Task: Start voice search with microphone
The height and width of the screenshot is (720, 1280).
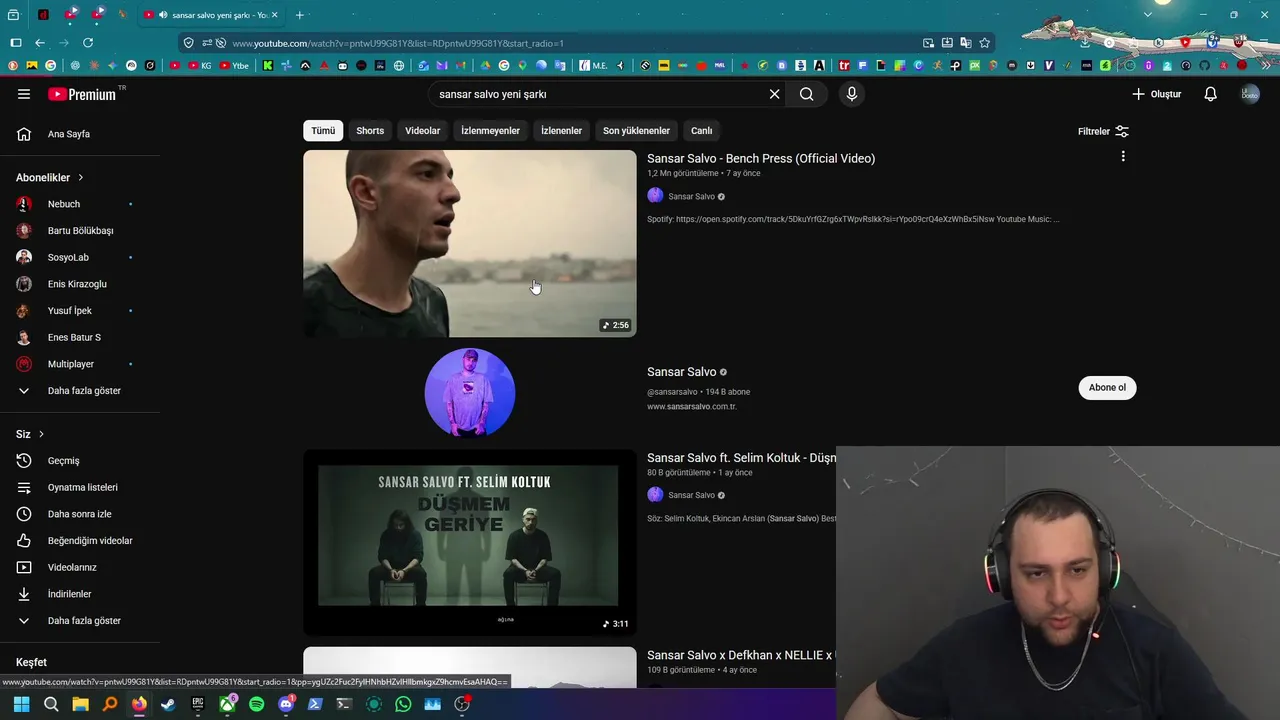Action: (x=851, y=94)
